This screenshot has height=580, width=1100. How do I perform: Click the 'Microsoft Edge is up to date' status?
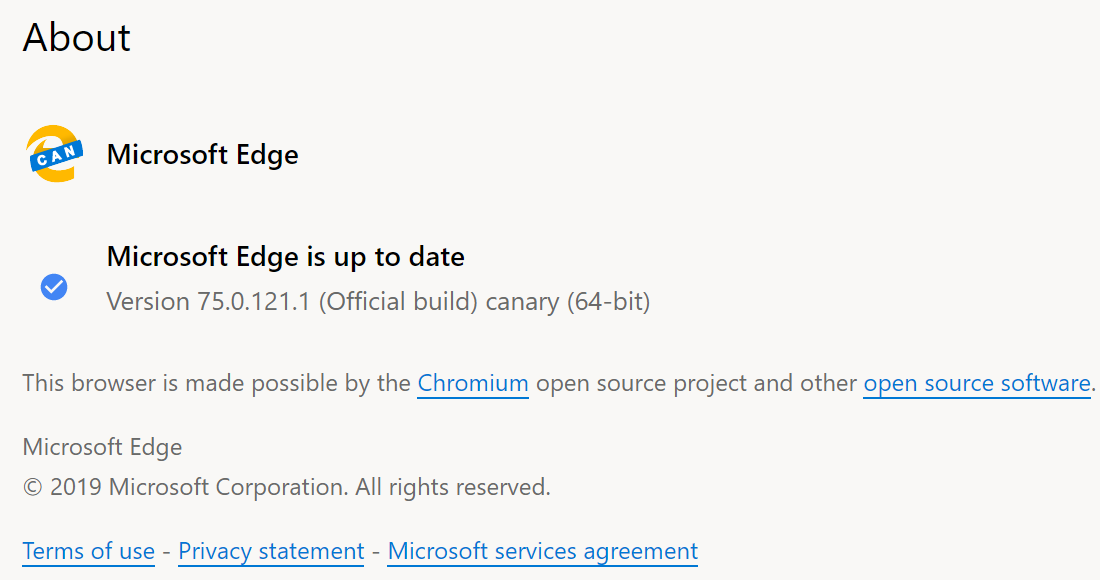pos(285,257)
